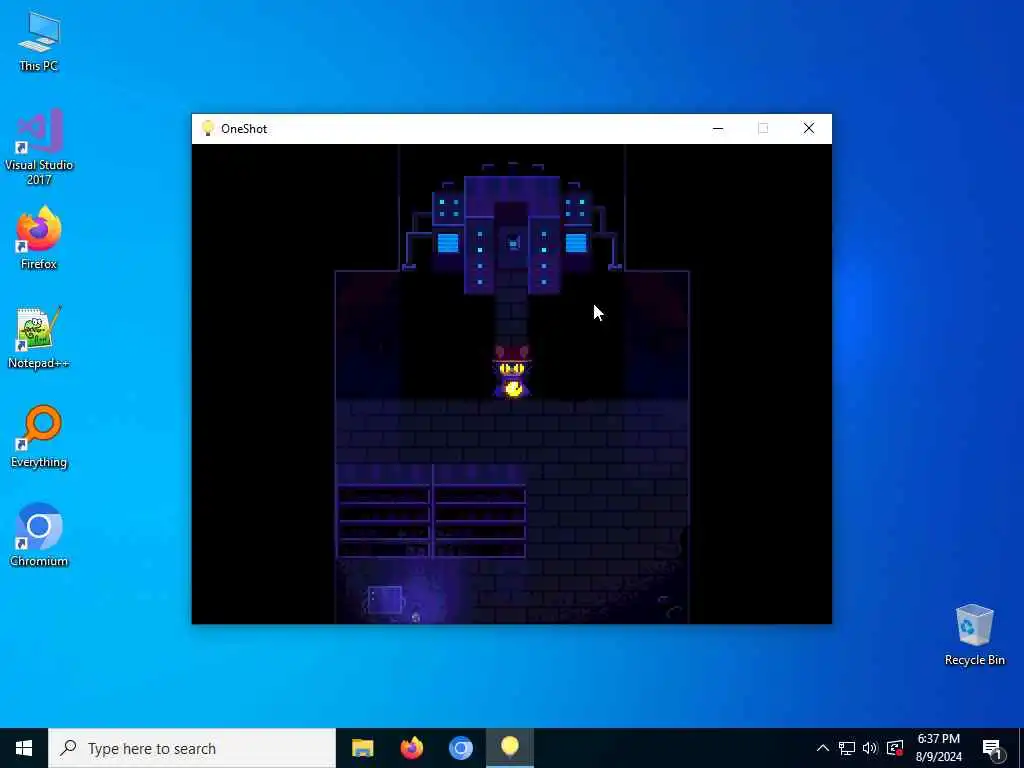Select the Everything search shortcut
This screenshot has width=1024, height=768.
(39, 436)
